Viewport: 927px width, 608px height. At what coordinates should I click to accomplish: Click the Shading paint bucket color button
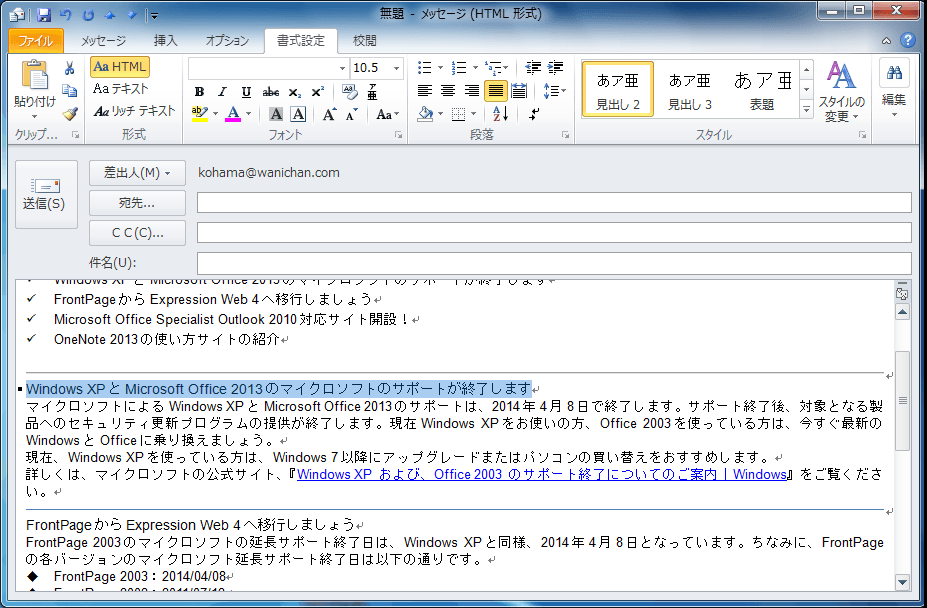point(425,114)
